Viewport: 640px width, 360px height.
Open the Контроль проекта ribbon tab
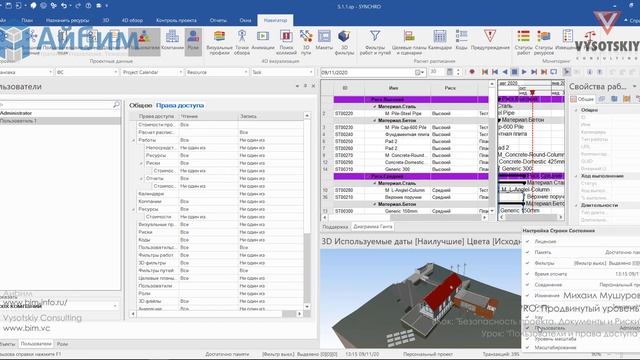176,20
